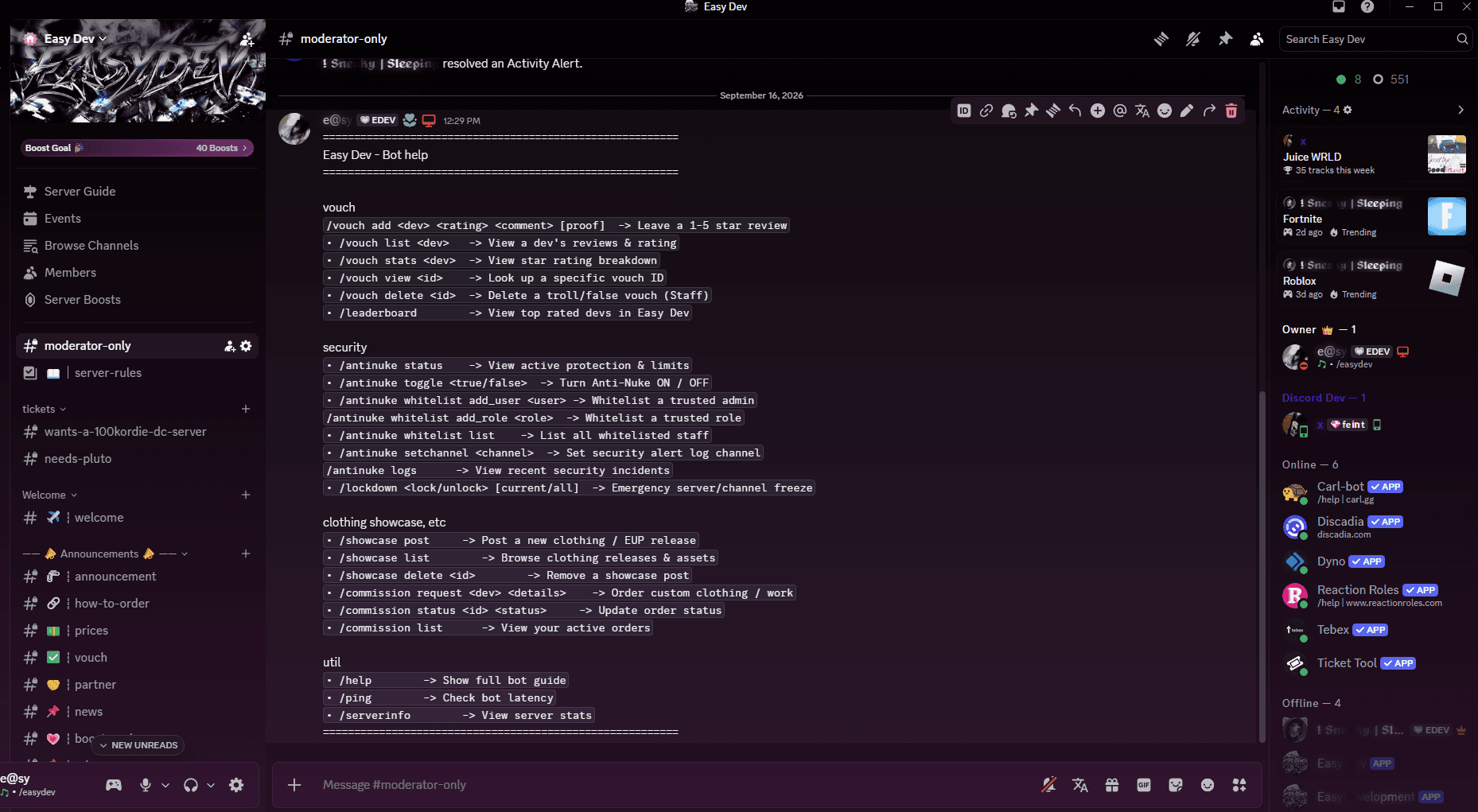Open microphone input options dropdown arrow

[165, 785]
